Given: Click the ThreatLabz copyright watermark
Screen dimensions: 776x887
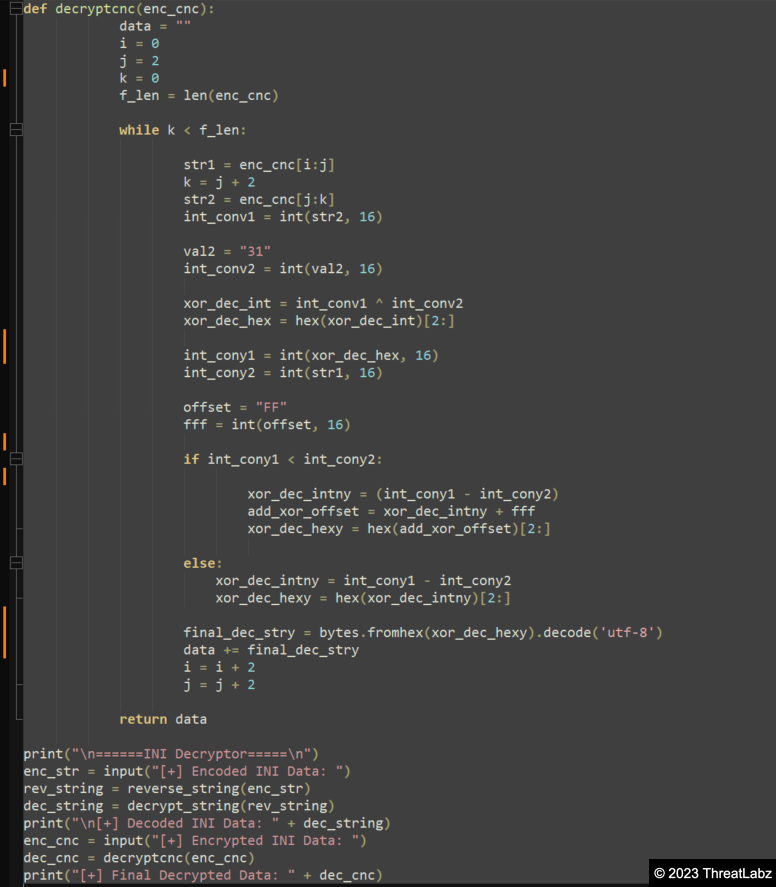Looking at the screenshot, I should pos(712,872).
